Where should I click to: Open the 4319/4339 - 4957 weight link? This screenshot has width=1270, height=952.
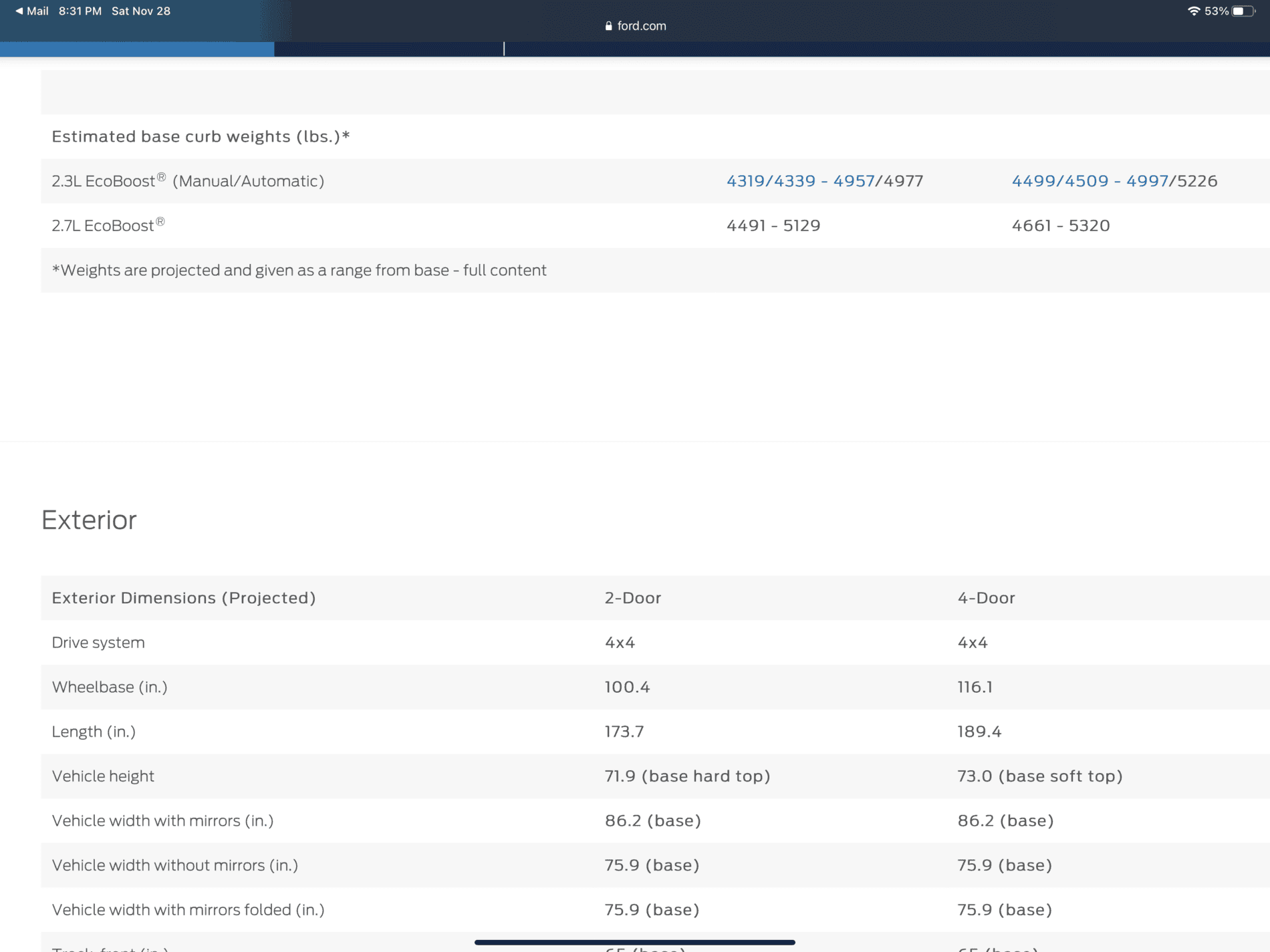[x=800, y=181]
